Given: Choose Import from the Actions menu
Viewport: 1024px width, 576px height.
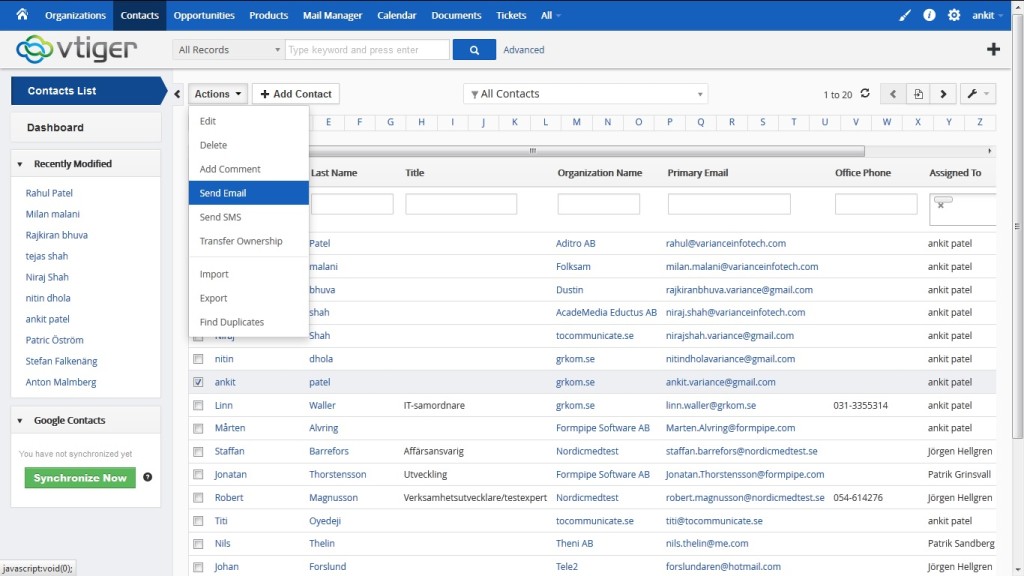Looking at the screenshot, I should coord(249,274).
